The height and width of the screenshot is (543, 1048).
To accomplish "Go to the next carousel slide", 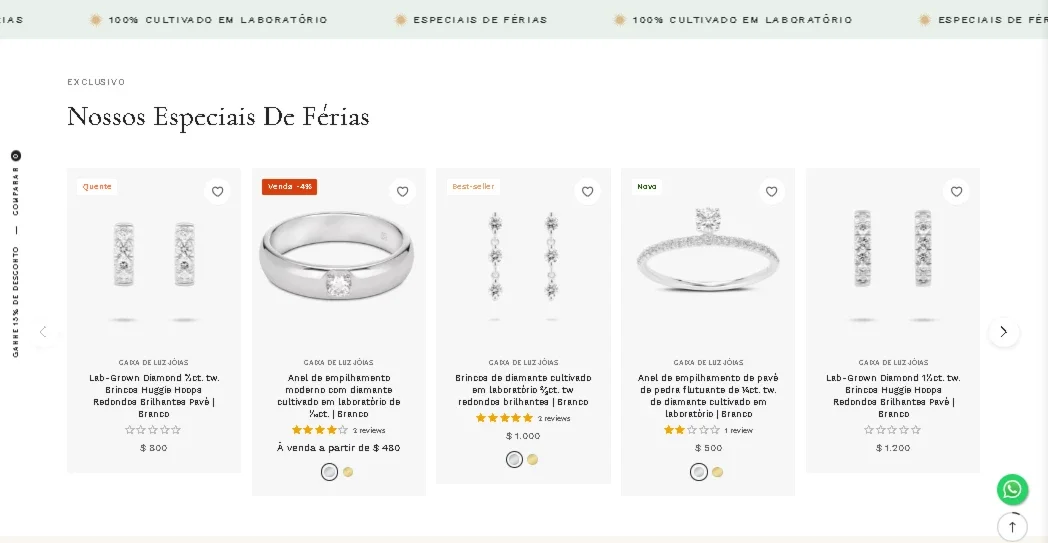I will [x=1003, y=332].
